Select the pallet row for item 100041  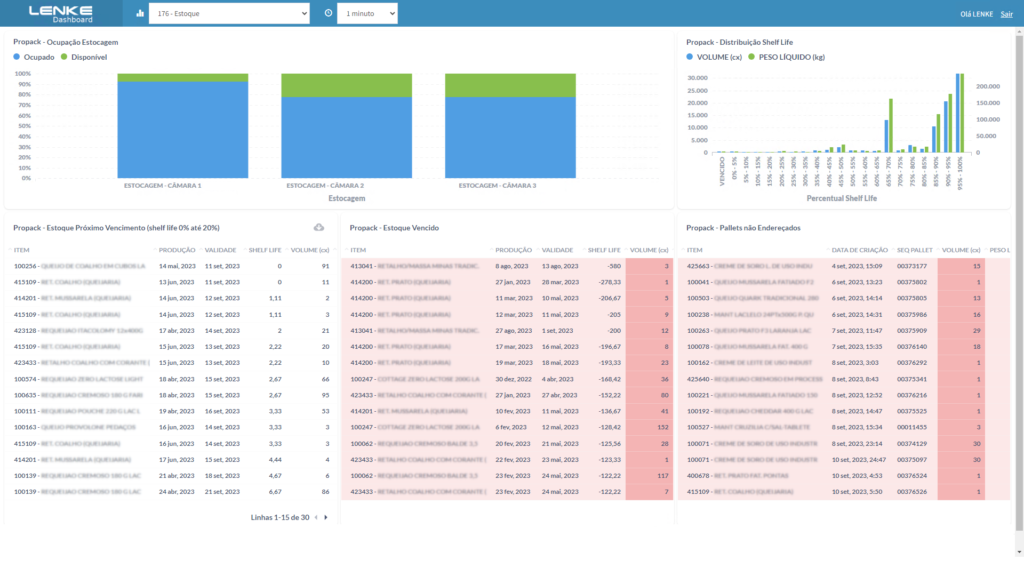pos(844,282)
